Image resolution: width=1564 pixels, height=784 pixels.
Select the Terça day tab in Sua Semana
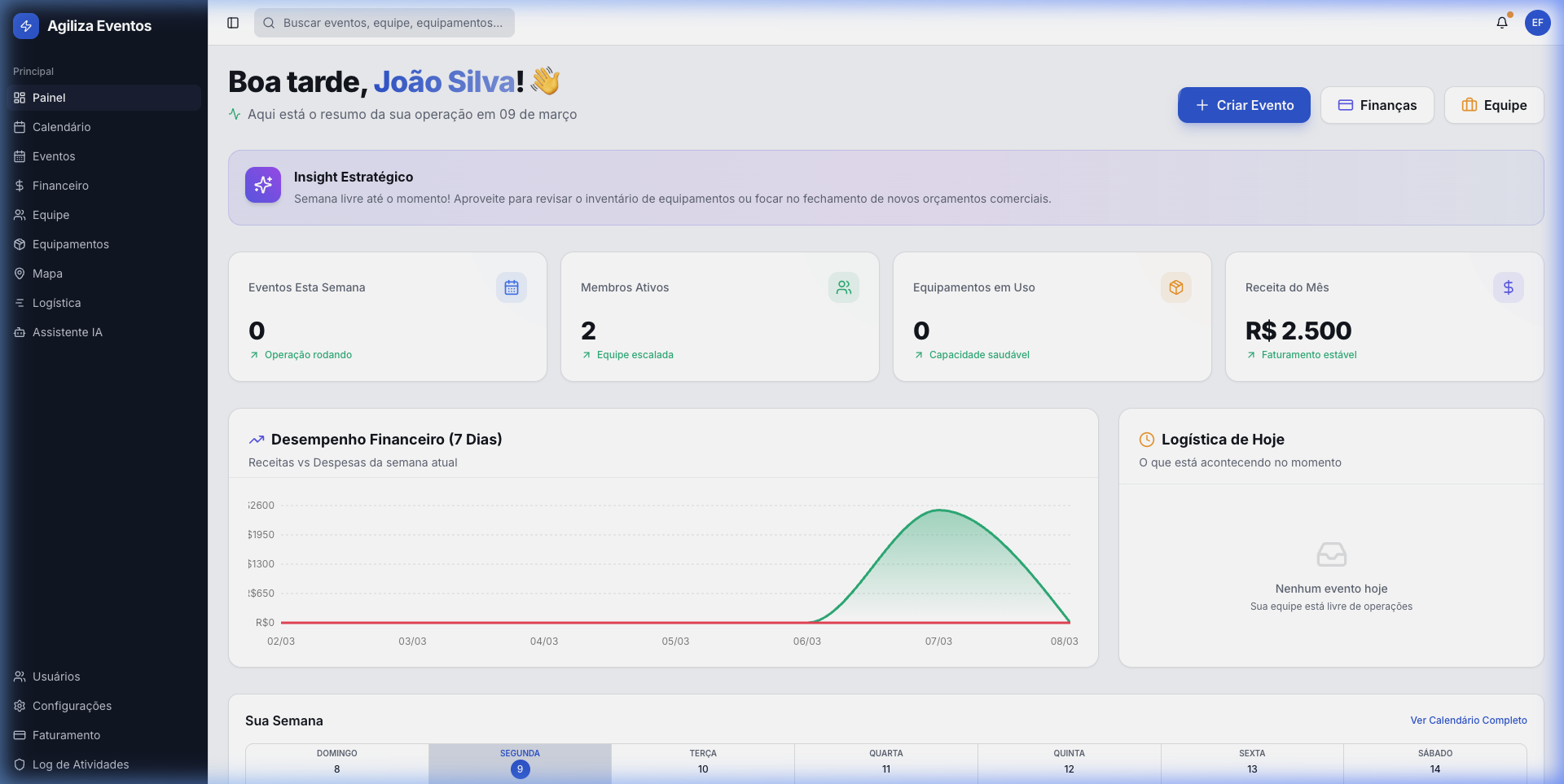click(702, 762)
